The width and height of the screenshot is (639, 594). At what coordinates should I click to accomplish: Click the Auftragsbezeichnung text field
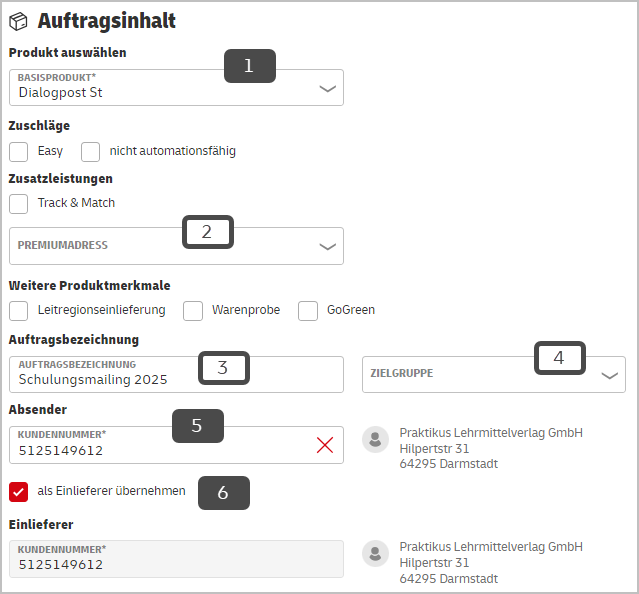(176, 375)
